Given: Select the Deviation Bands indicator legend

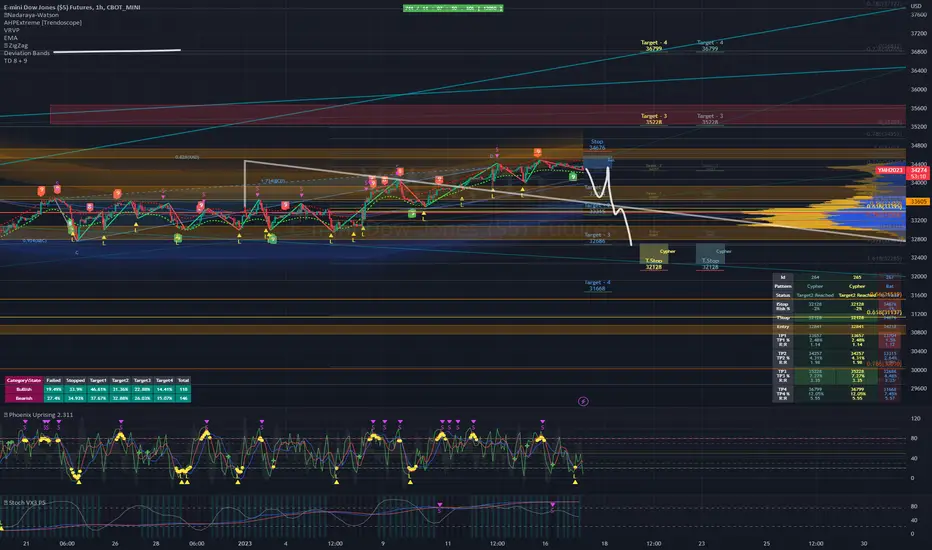Looking at the screenshot, I should pyautogui.click(x=27, y=53).
